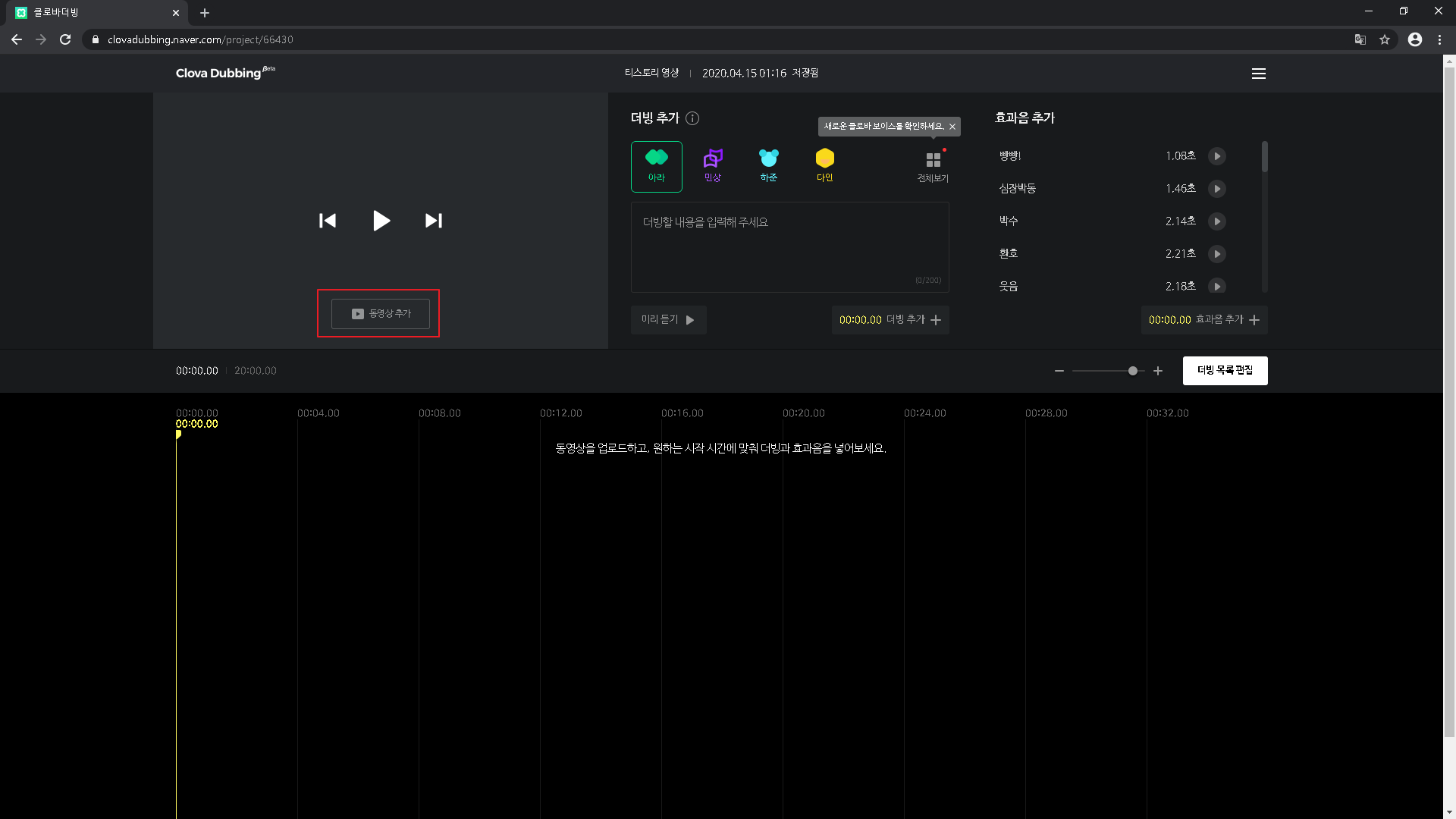Open the hamburger menu at top right

tap(1259, 74)
